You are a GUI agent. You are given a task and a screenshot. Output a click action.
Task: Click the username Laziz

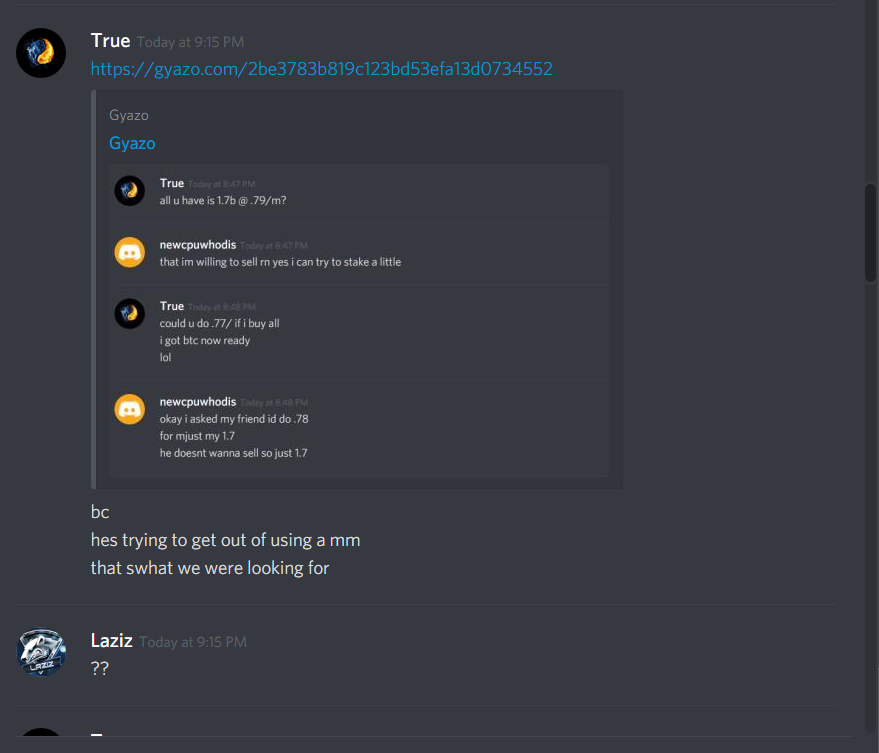click(112, 640)
